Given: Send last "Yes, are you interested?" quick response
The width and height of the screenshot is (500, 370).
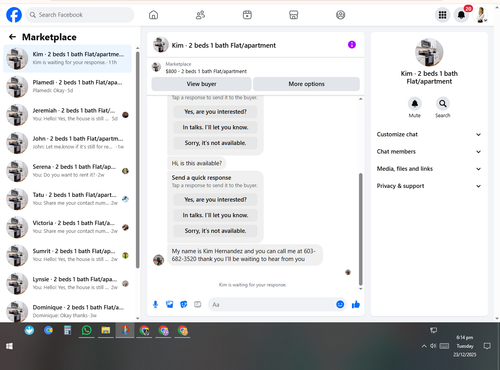Looking at the screenshot, I should 215,200.
